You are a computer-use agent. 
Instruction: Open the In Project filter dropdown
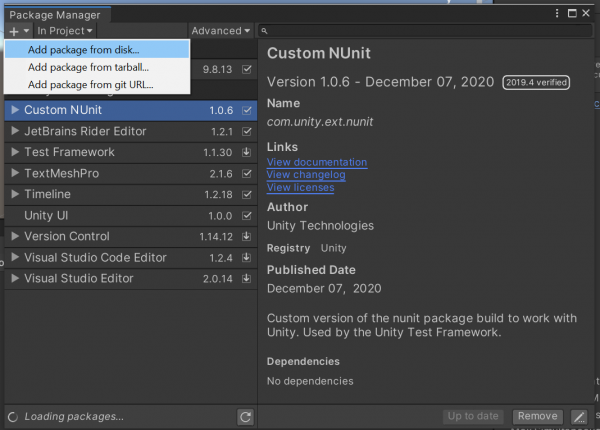64,31
